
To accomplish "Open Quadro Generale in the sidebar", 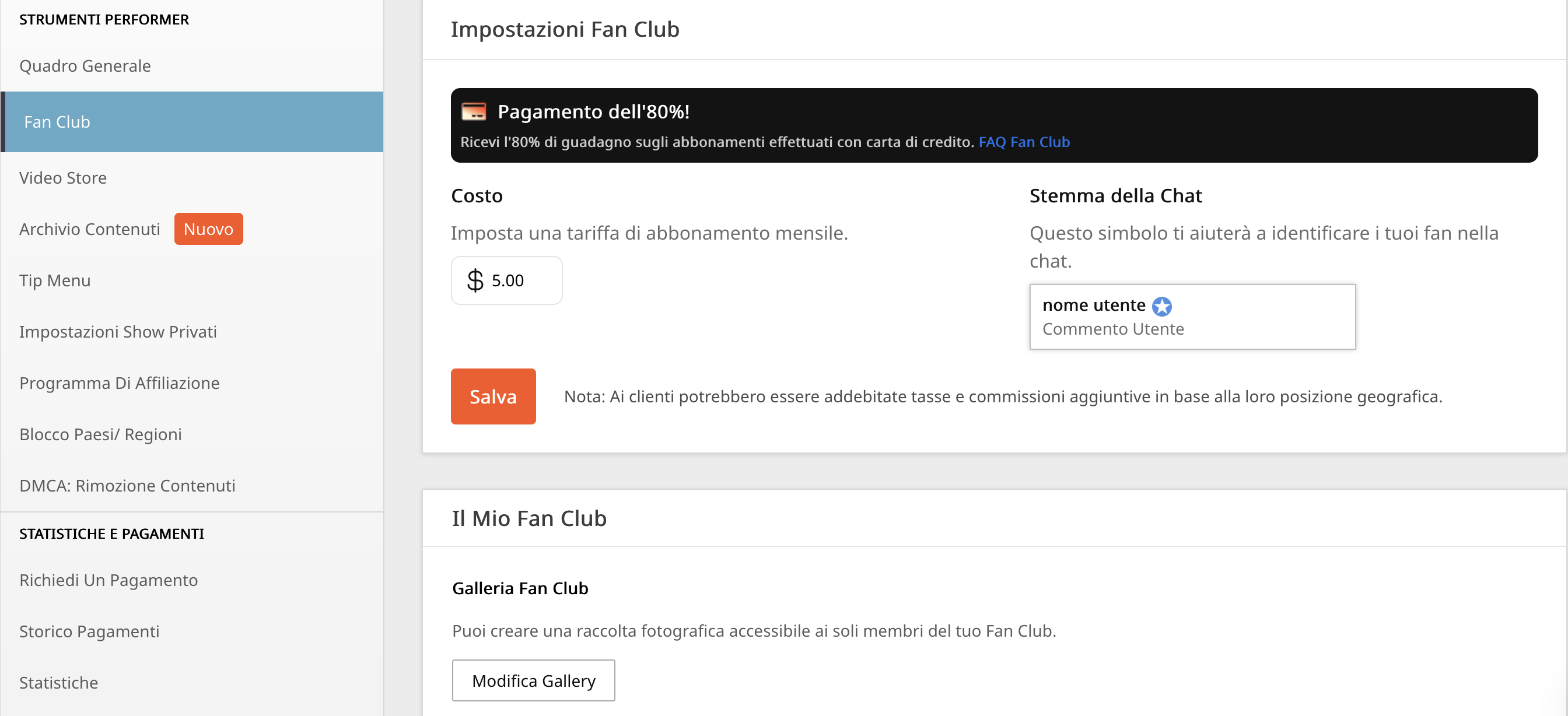I will (x=85, y=66).
